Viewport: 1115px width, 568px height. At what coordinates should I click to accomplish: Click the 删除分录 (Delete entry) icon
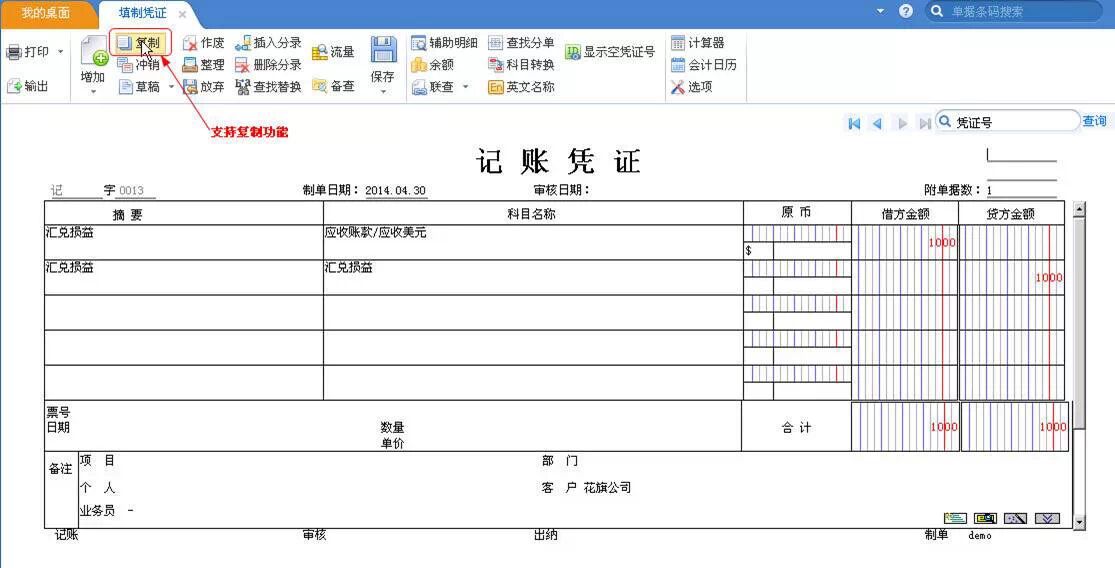tap(242, 65)
